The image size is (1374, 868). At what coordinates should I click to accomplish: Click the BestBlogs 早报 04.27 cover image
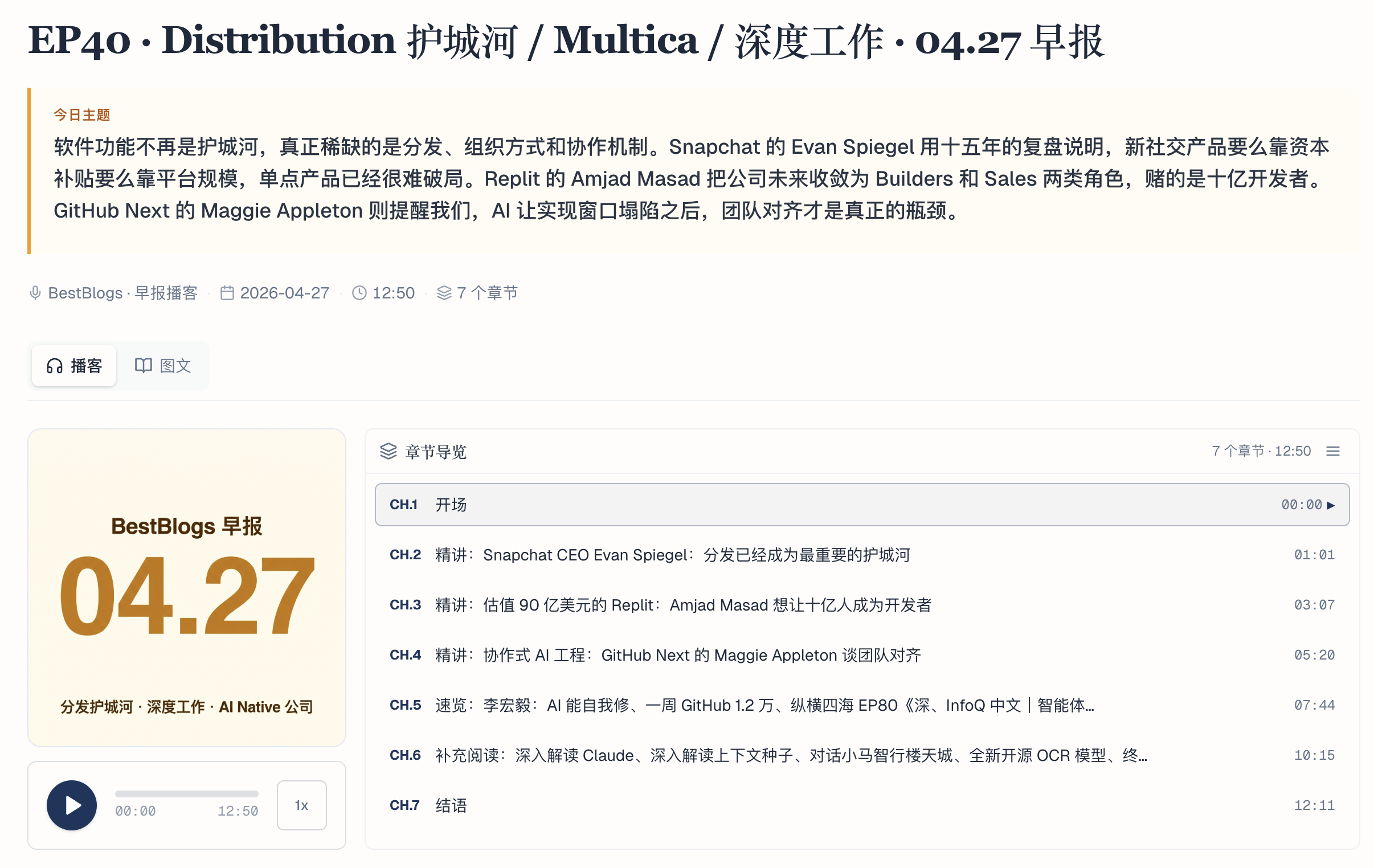187,588
